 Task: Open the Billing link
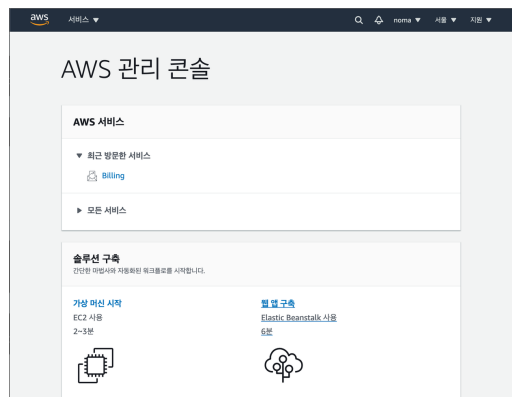click(x=113, y=176)
